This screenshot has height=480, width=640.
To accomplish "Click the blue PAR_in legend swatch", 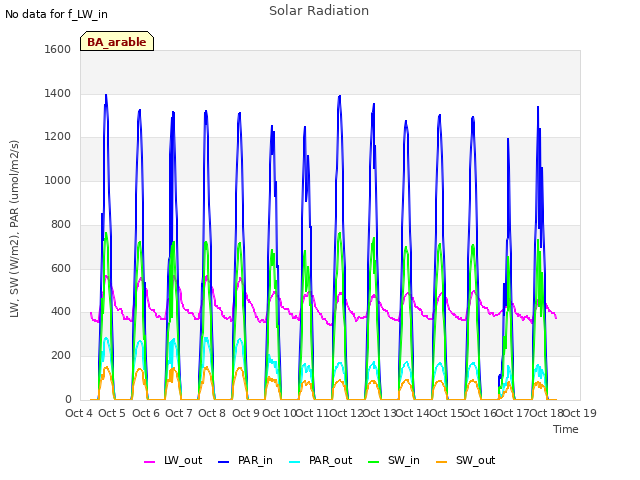I will point(224,462).
